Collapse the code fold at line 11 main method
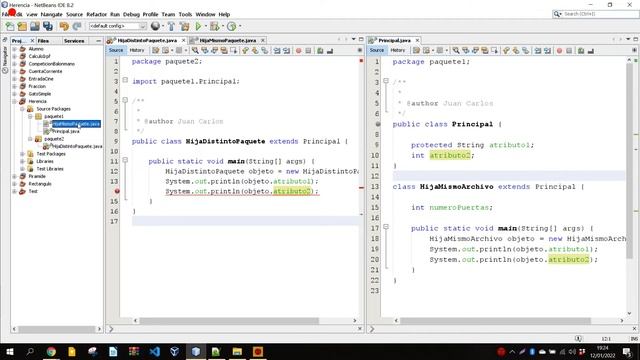Image resolution: width=640 pixels, height=360 pixels. click(125, 160)
